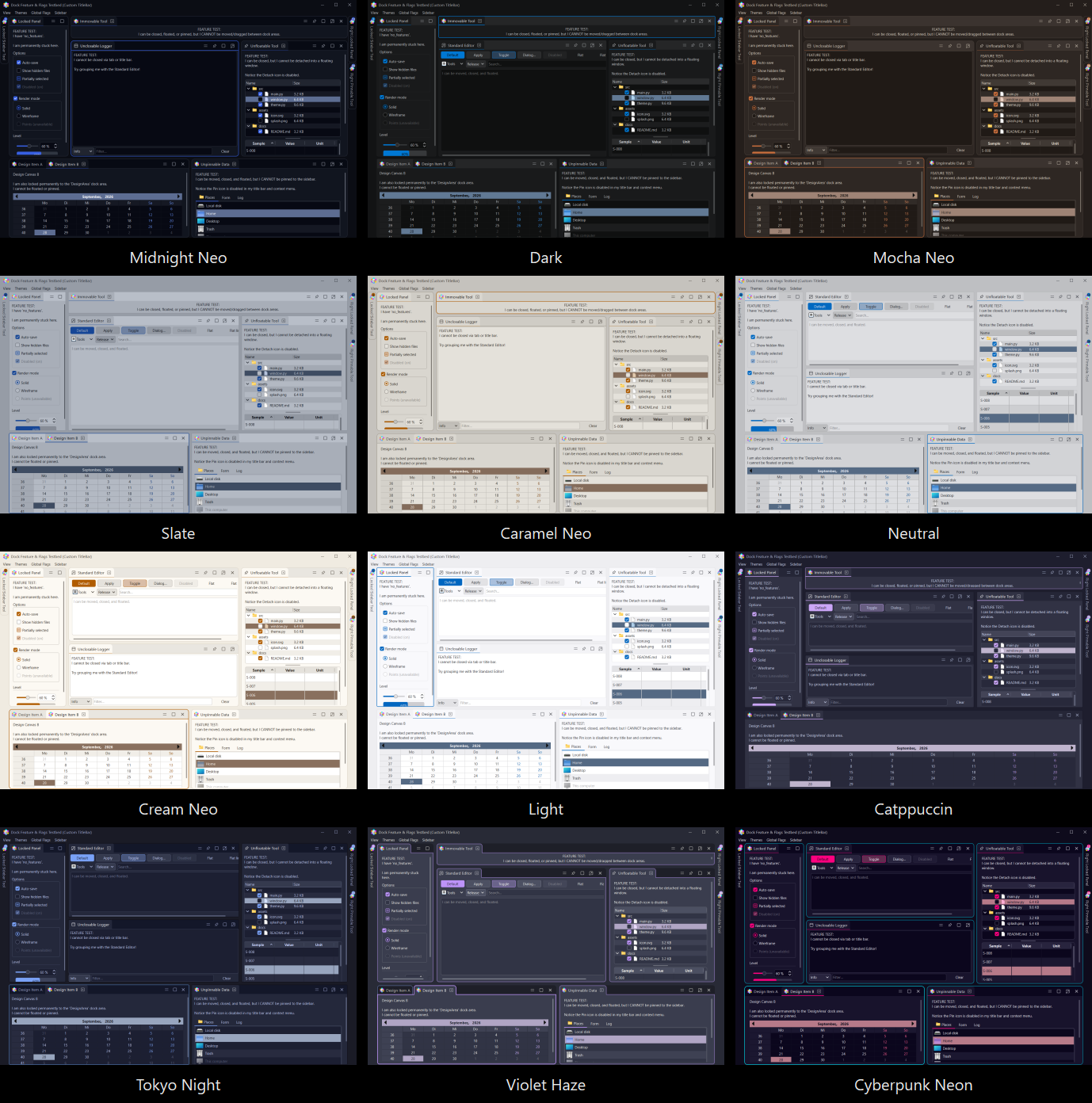
Task: Open Tools dropdown in Light theme editor
Action: pyautogui.click(x=450, y=591)
